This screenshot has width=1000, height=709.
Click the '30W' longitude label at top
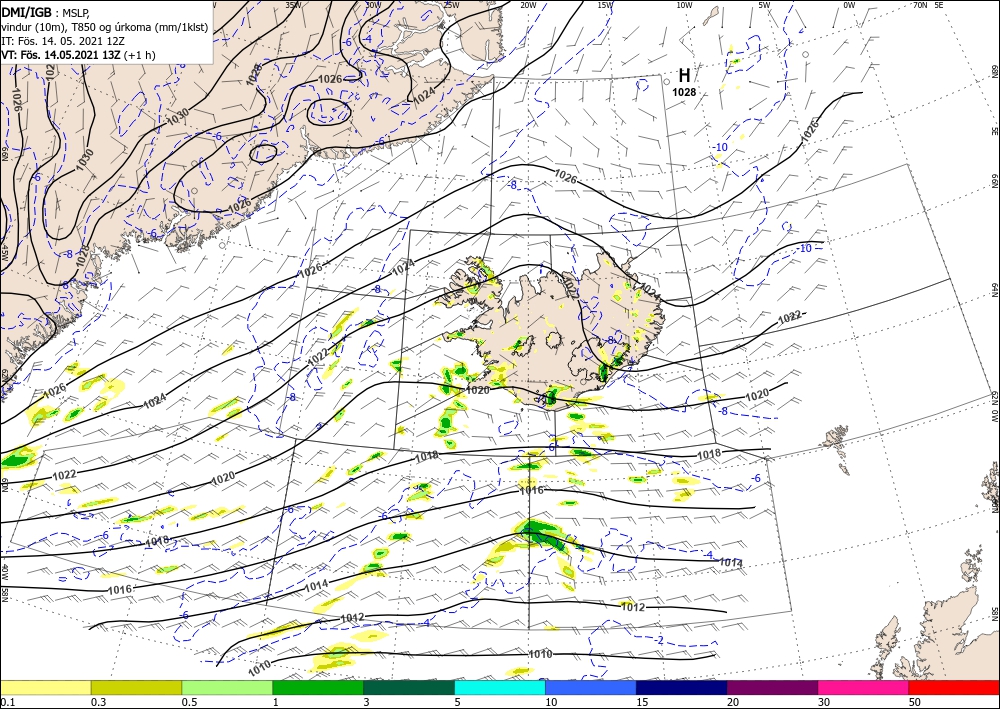click(374, 5)
